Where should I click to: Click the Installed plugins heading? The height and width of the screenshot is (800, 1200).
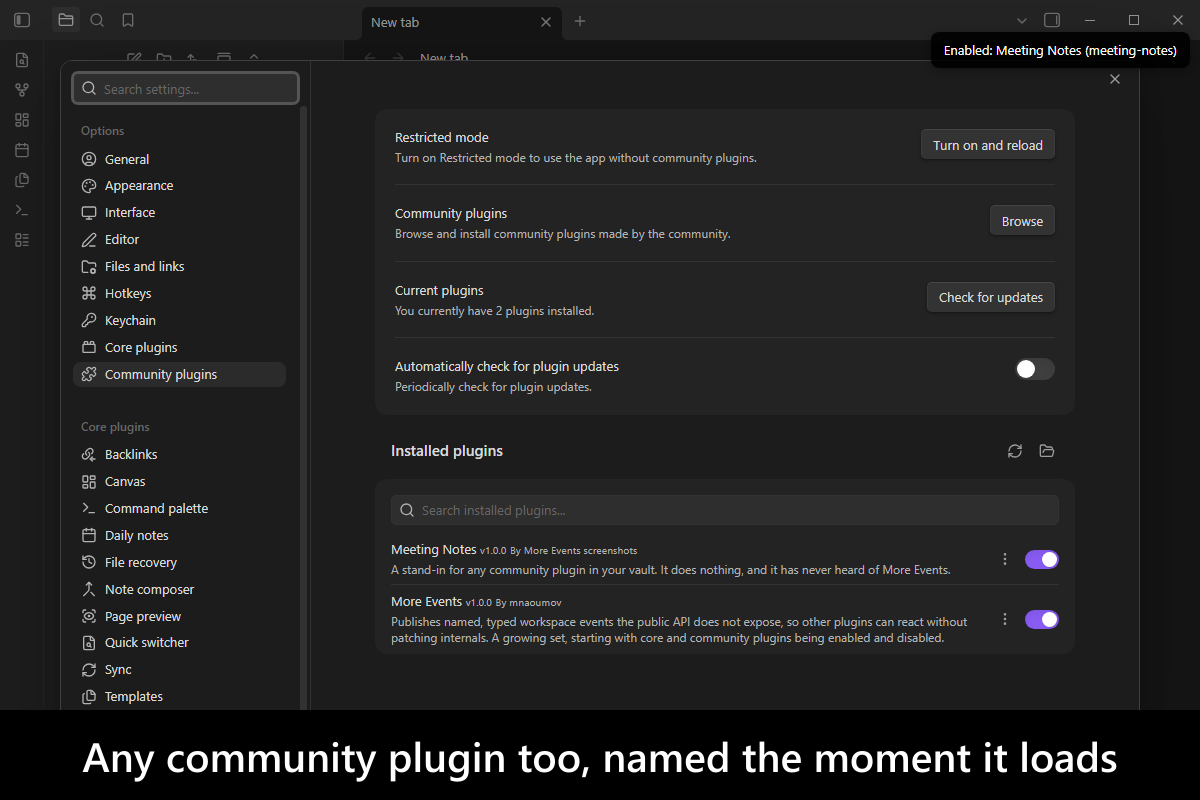pos(447,451)
